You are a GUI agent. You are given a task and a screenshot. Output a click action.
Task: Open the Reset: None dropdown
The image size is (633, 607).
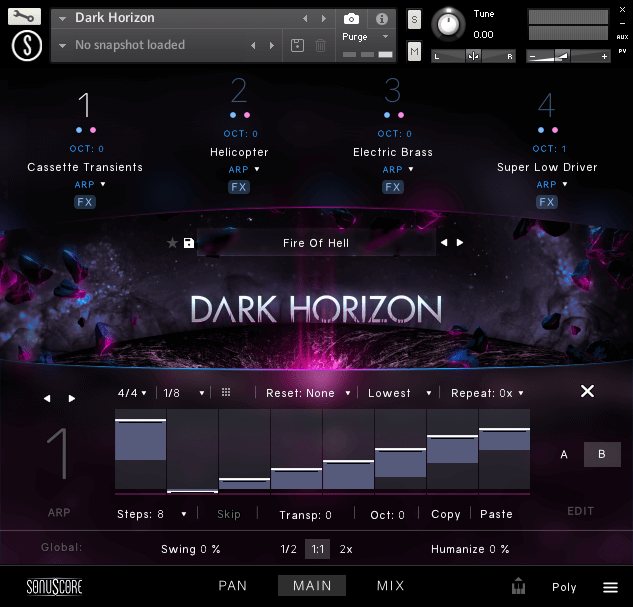click(x=308, y=393)
